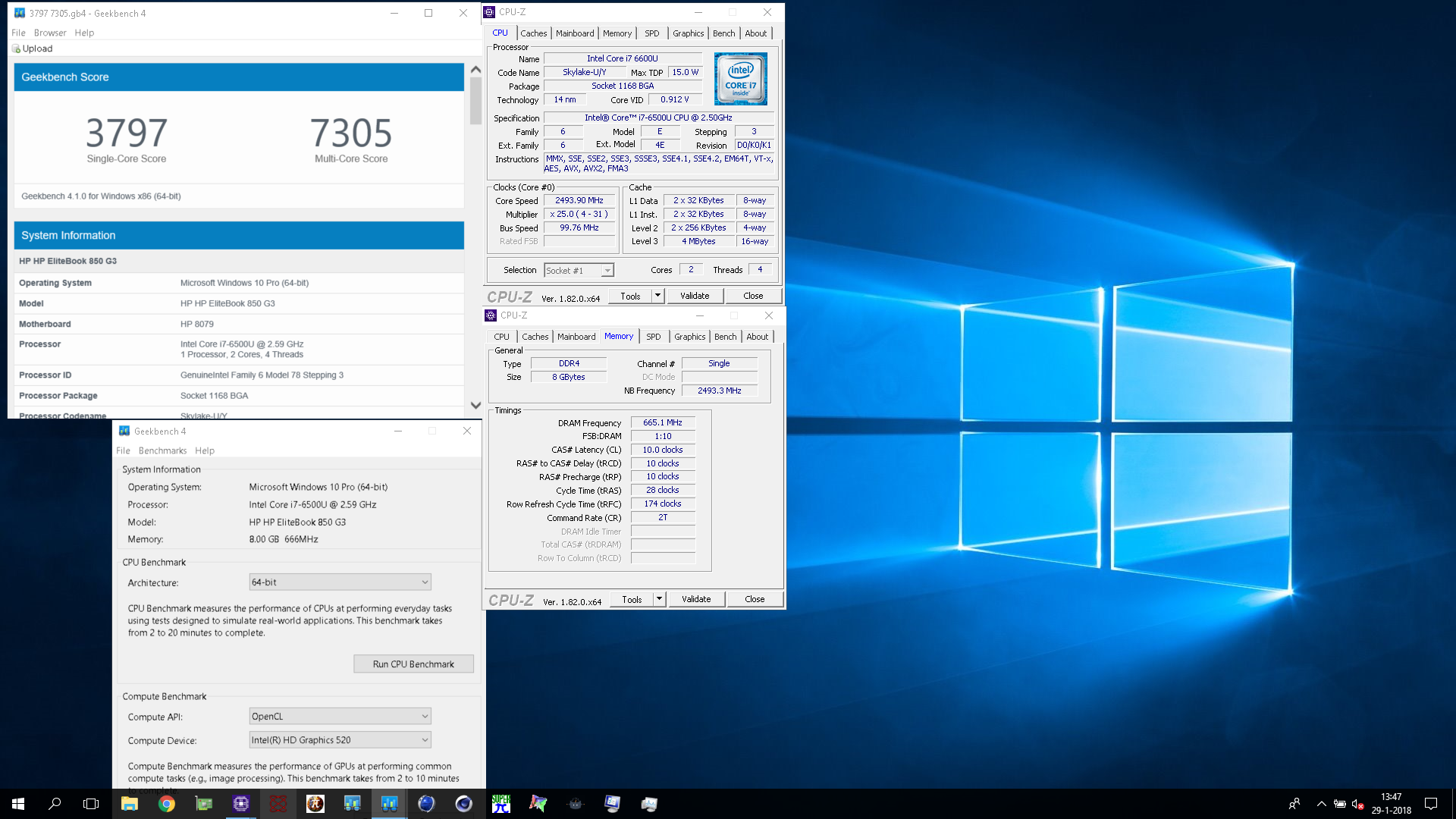Open the Action Center notifications
Viewport: 1456px width, 819px height.
(1431, 804)
